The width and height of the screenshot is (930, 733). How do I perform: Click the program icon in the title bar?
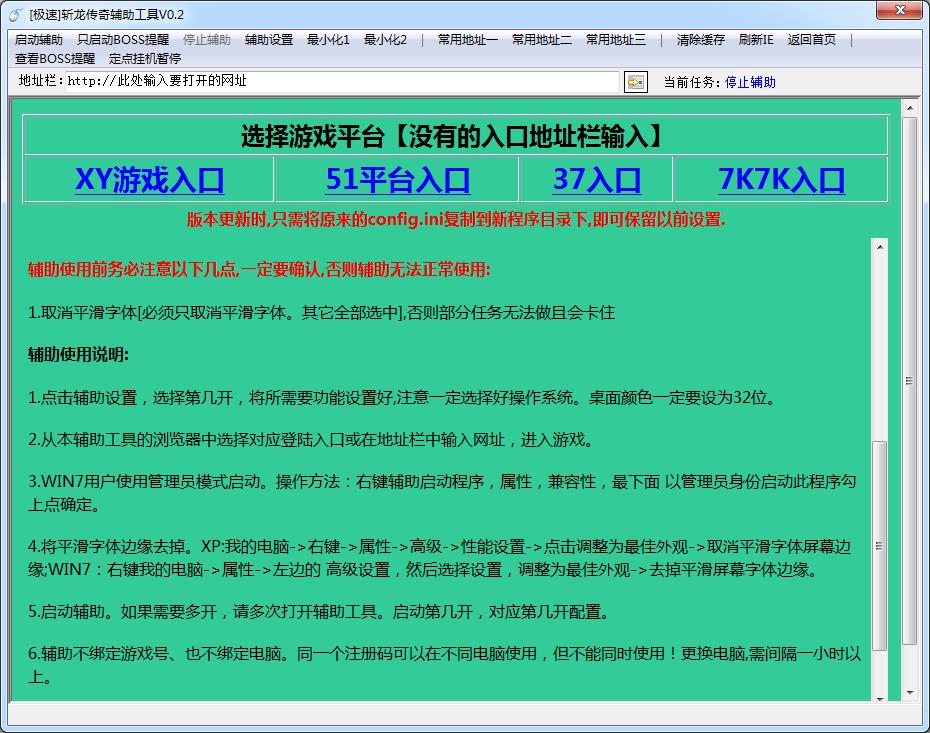point(16,12)
